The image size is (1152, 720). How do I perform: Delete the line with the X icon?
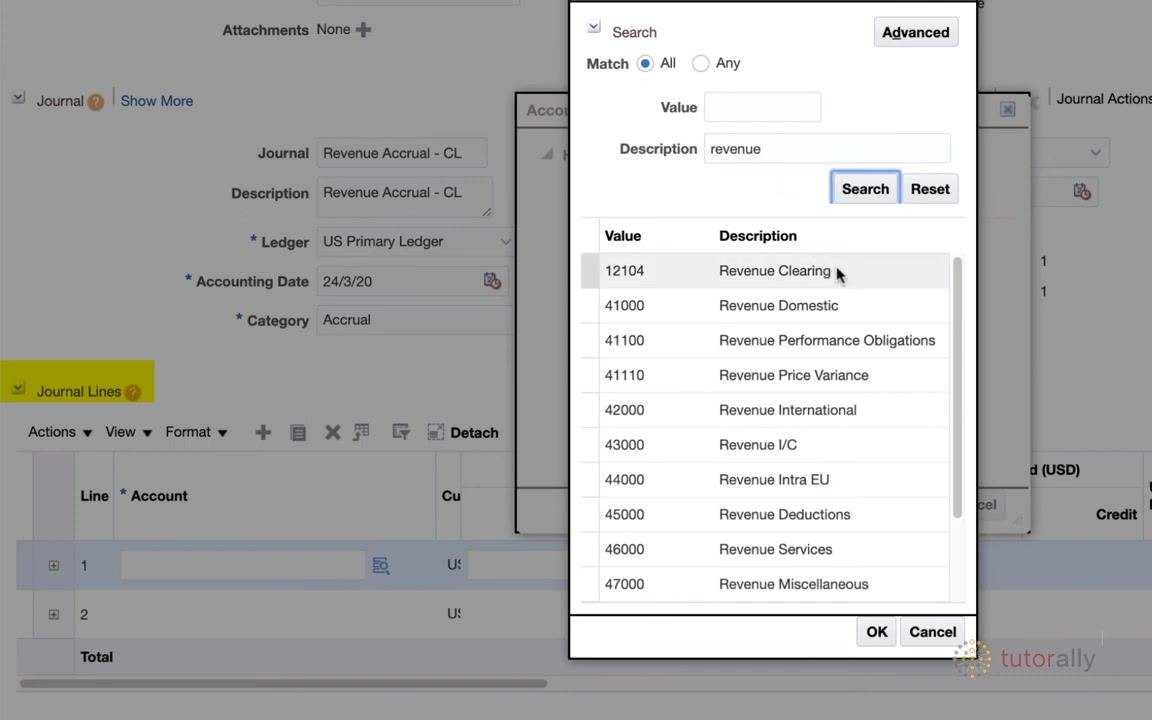[332, 432]
